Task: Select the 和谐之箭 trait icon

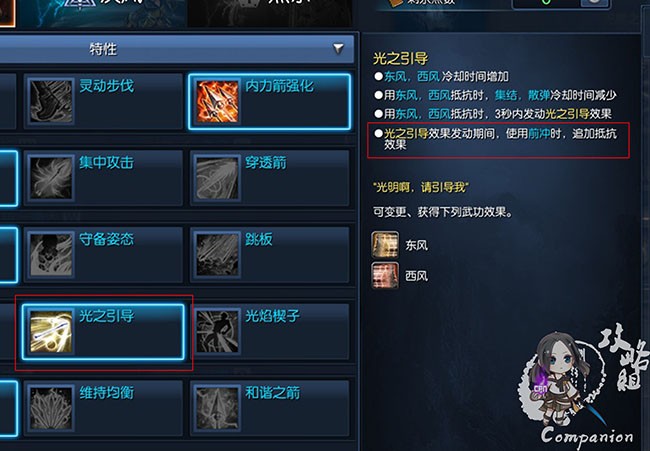Action: [x=217, y=408]
